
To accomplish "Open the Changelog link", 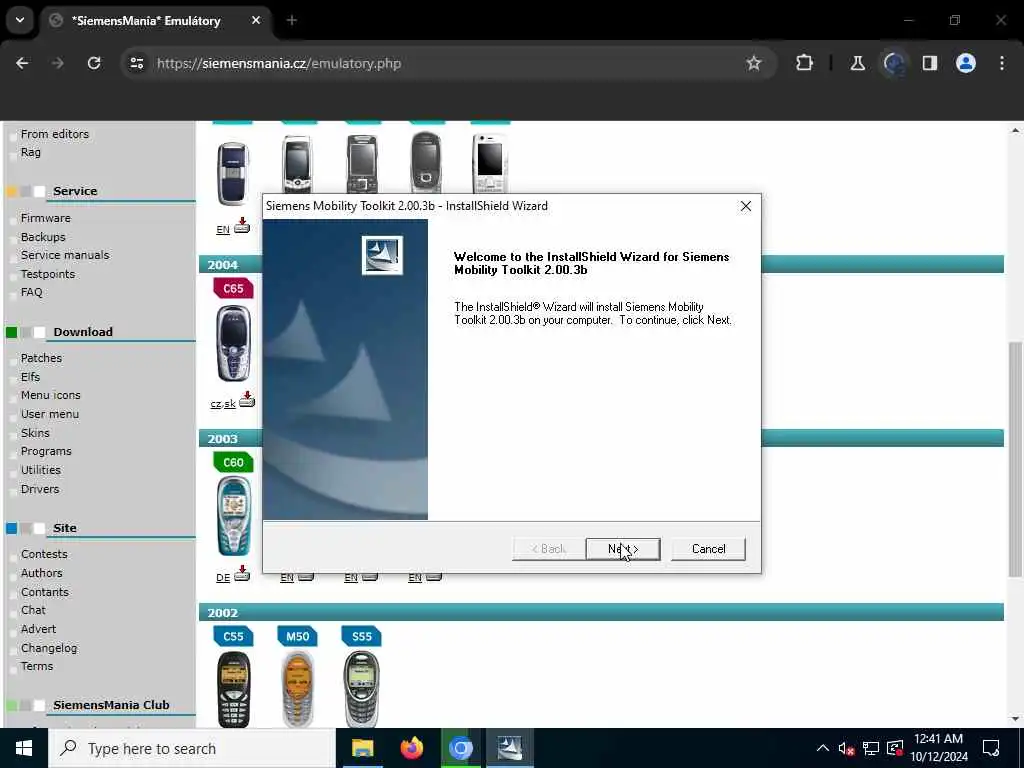I will click(x=49, y=648).
